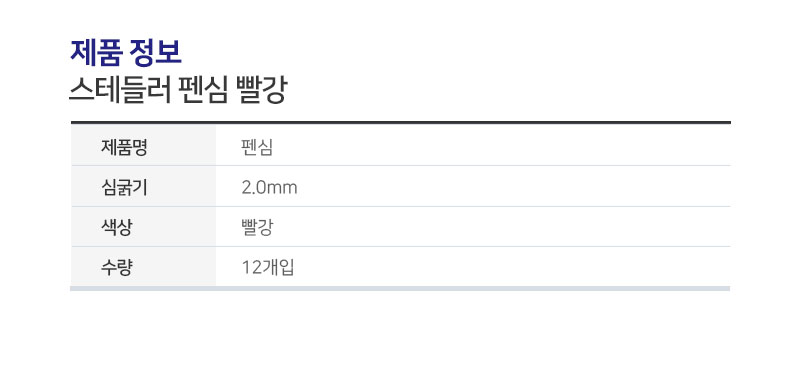Click the 펜심 value in the 제품명 row
This screenshot has width=800, height=370.
[x=257, y=147]
